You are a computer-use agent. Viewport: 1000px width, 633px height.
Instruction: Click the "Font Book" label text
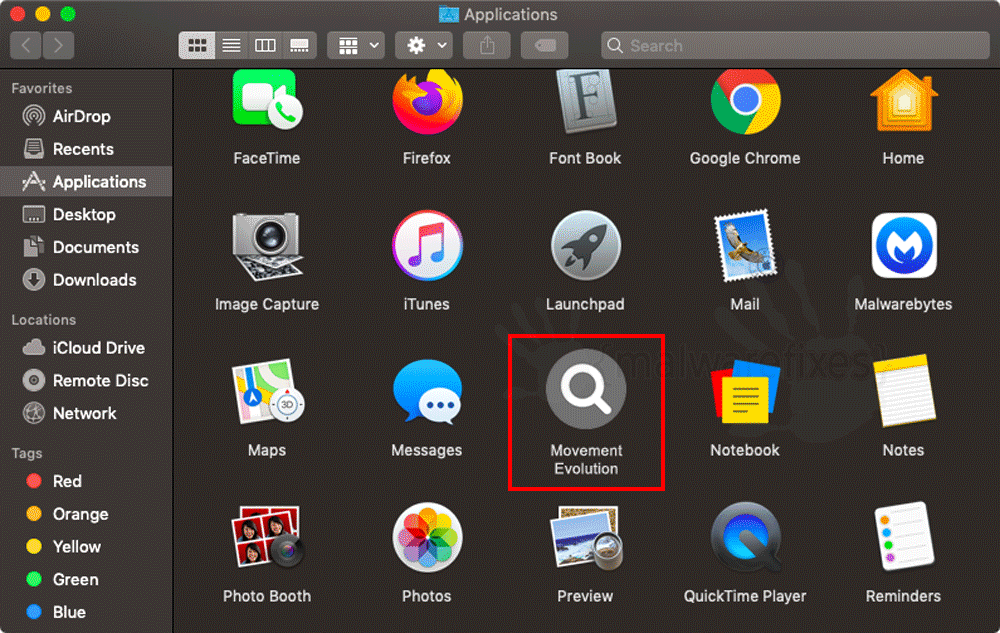coord(585,158)
